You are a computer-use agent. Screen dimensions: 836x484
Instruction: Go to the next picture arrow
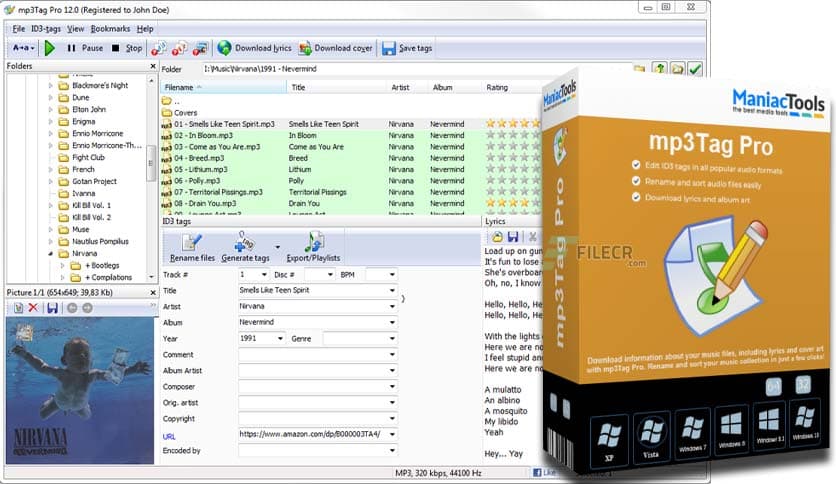click(87, 308)
